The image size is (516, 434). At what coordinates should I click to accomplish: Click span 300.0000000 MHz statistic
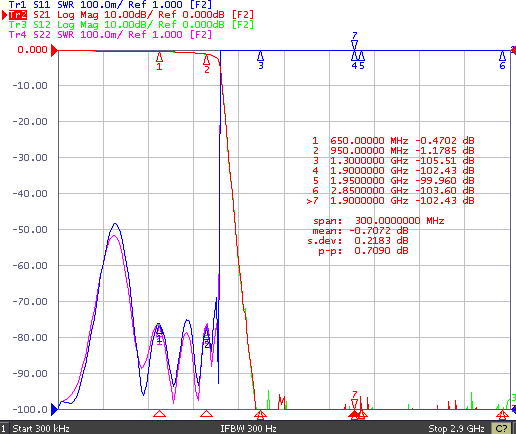click(379, 221)
